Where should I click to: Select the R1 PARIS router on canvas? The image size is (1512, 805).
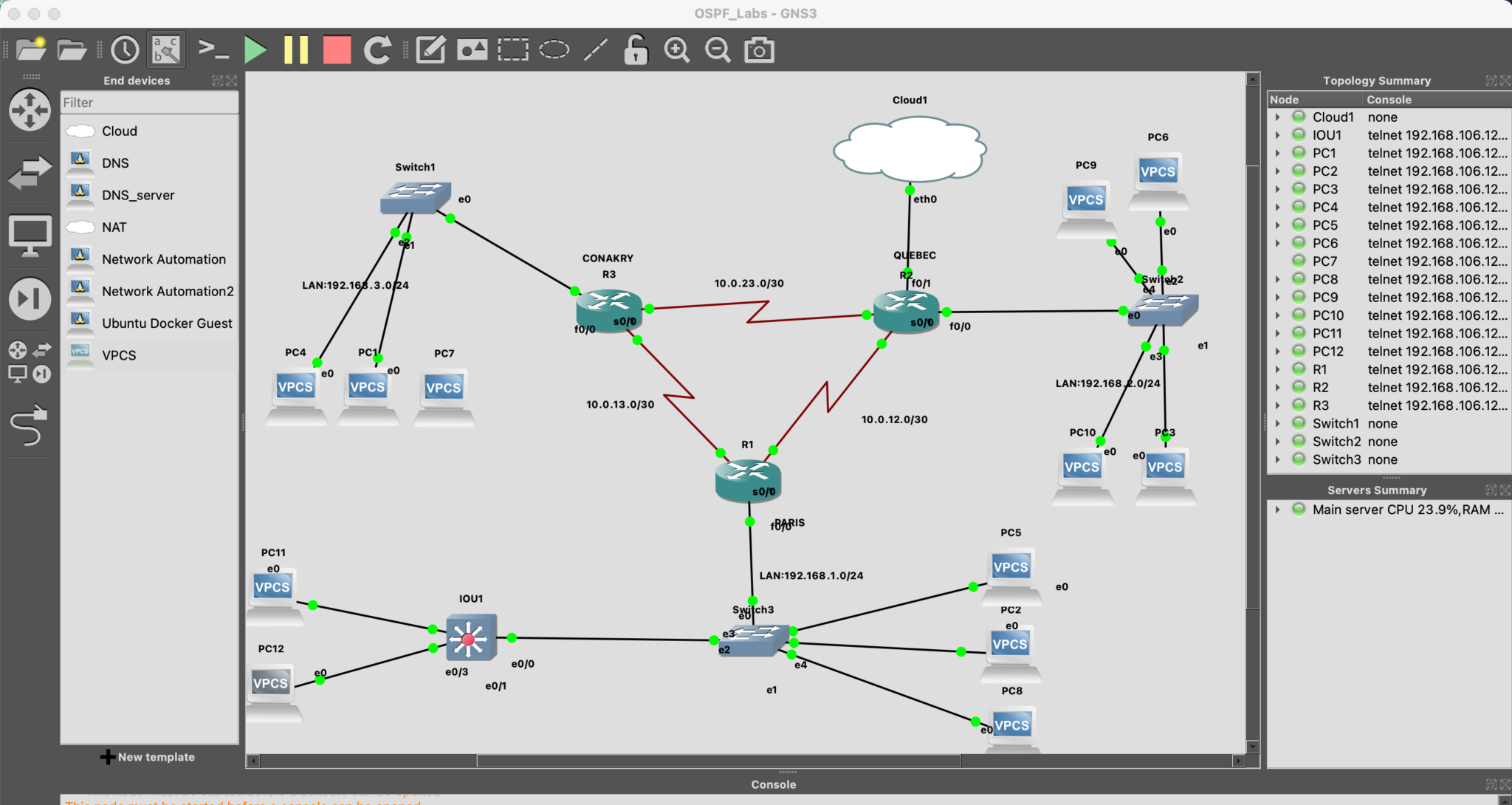coord(748,481)
